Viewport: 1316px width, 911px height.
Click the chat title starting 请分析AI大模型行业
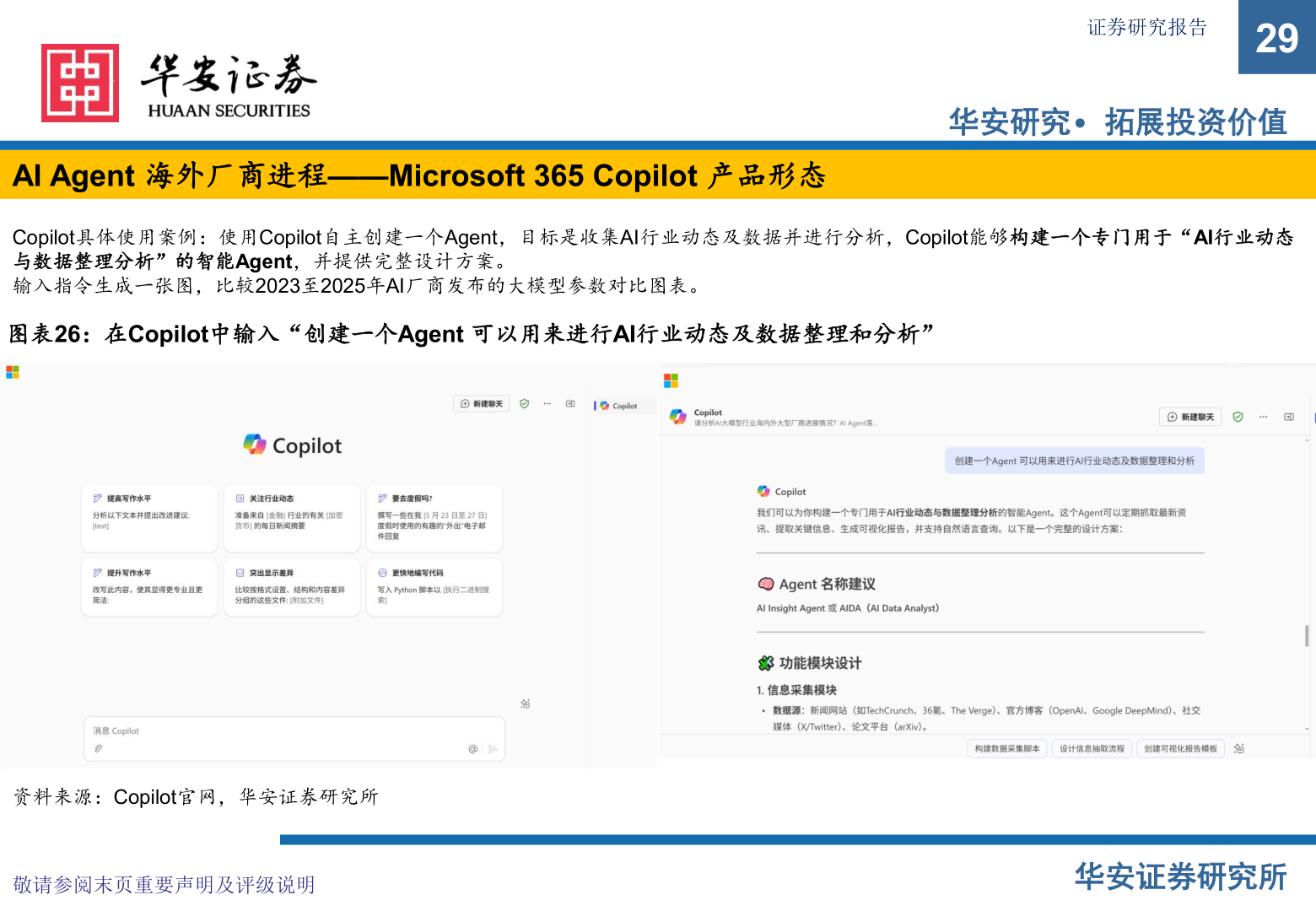click(x=785, y=423)
